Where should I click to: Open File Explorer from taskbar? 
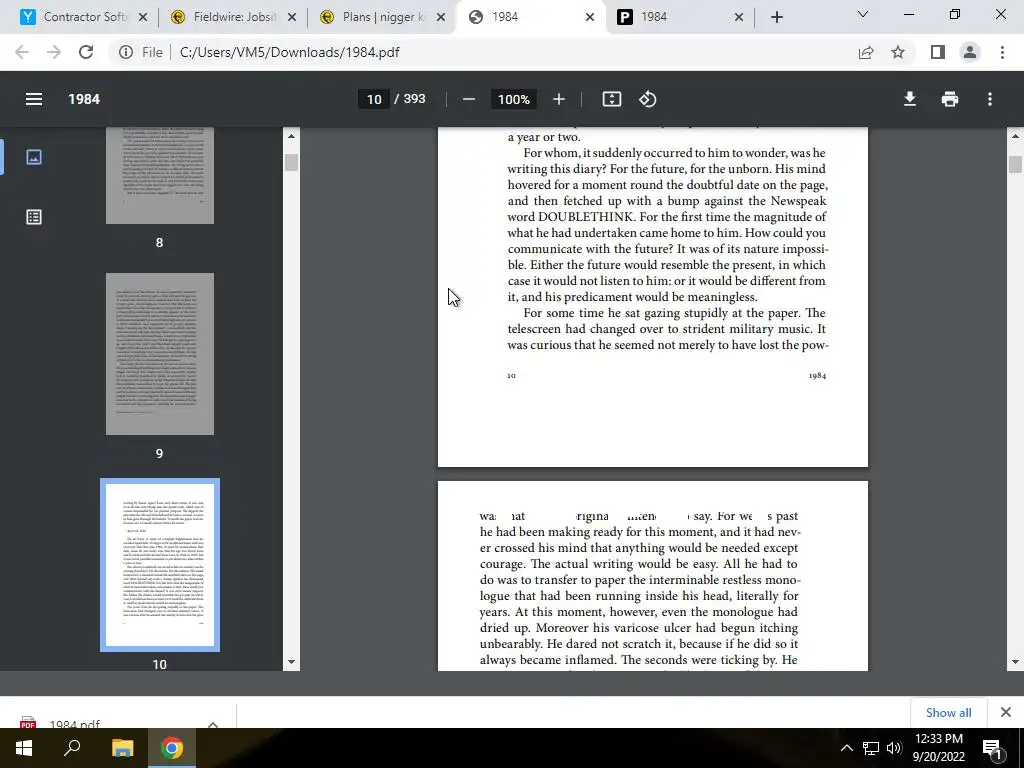click(122, 748)
